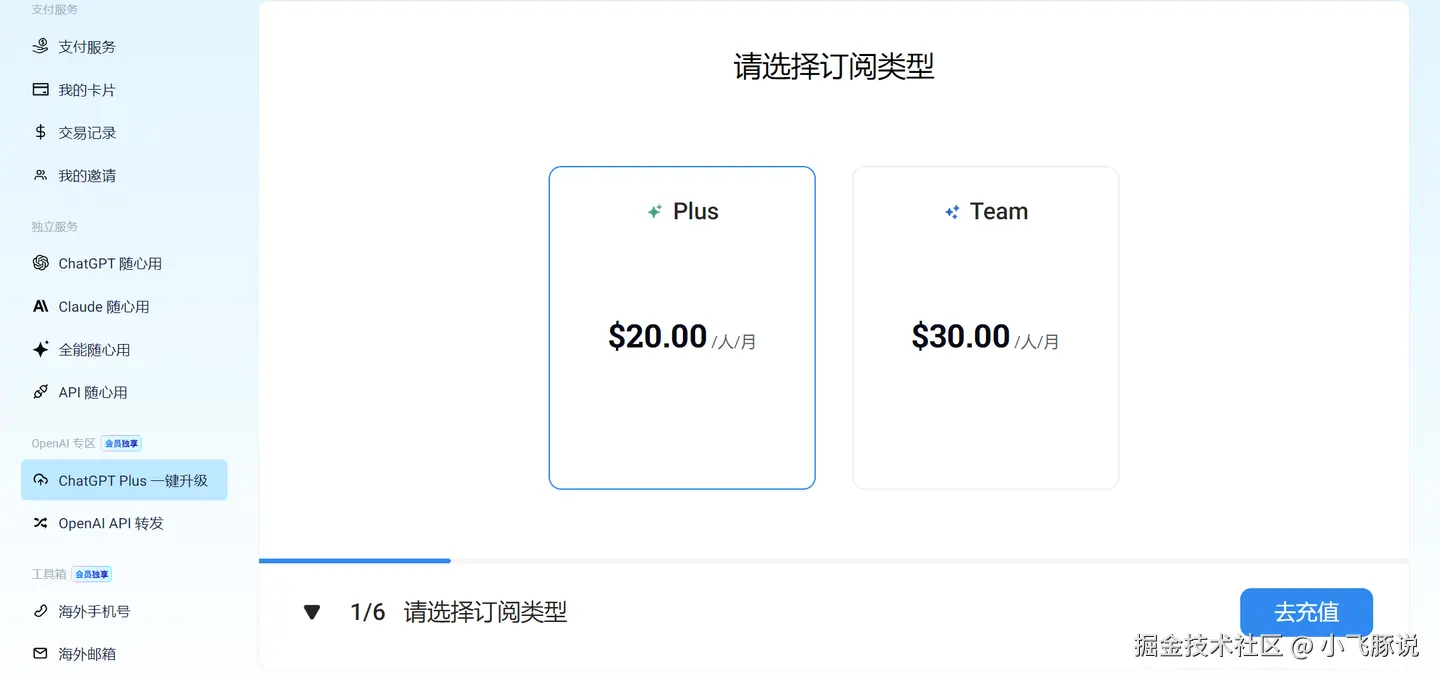Click the 海外邮箱 envelope icon
Viewport: 1440px width, 680px height.
click(x=40, y=653)
